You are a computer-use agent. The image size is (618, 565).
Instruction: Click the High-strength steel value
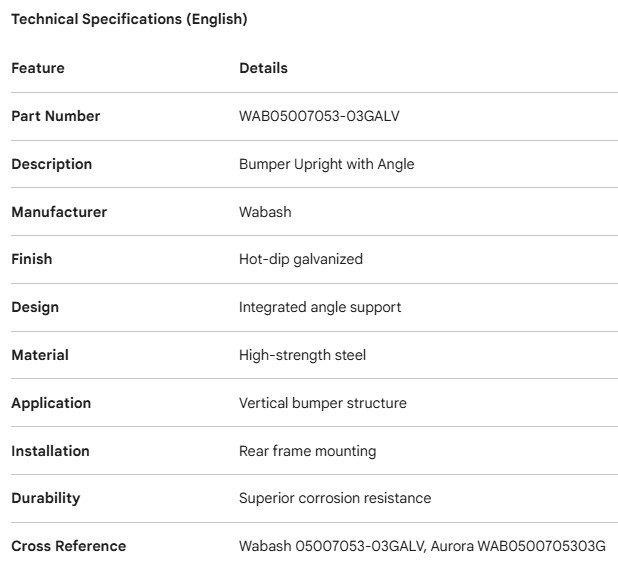pos(302,355)
